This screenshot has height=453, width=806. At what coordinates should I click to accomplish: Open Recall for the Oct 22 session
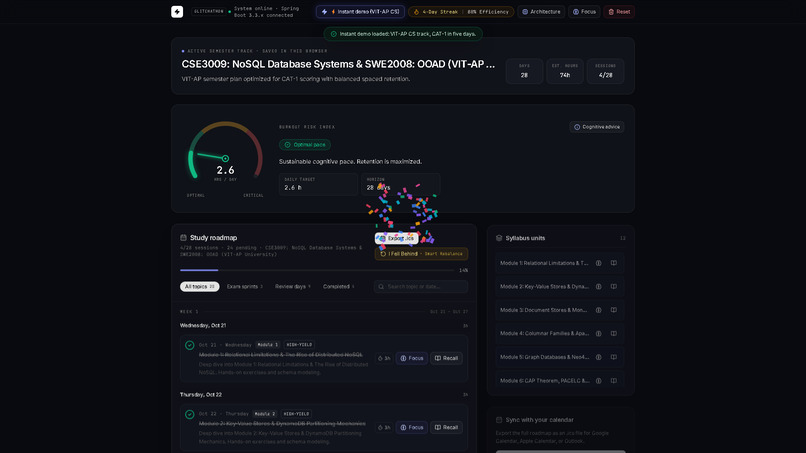pyautogui.click(x=446, y=427)
